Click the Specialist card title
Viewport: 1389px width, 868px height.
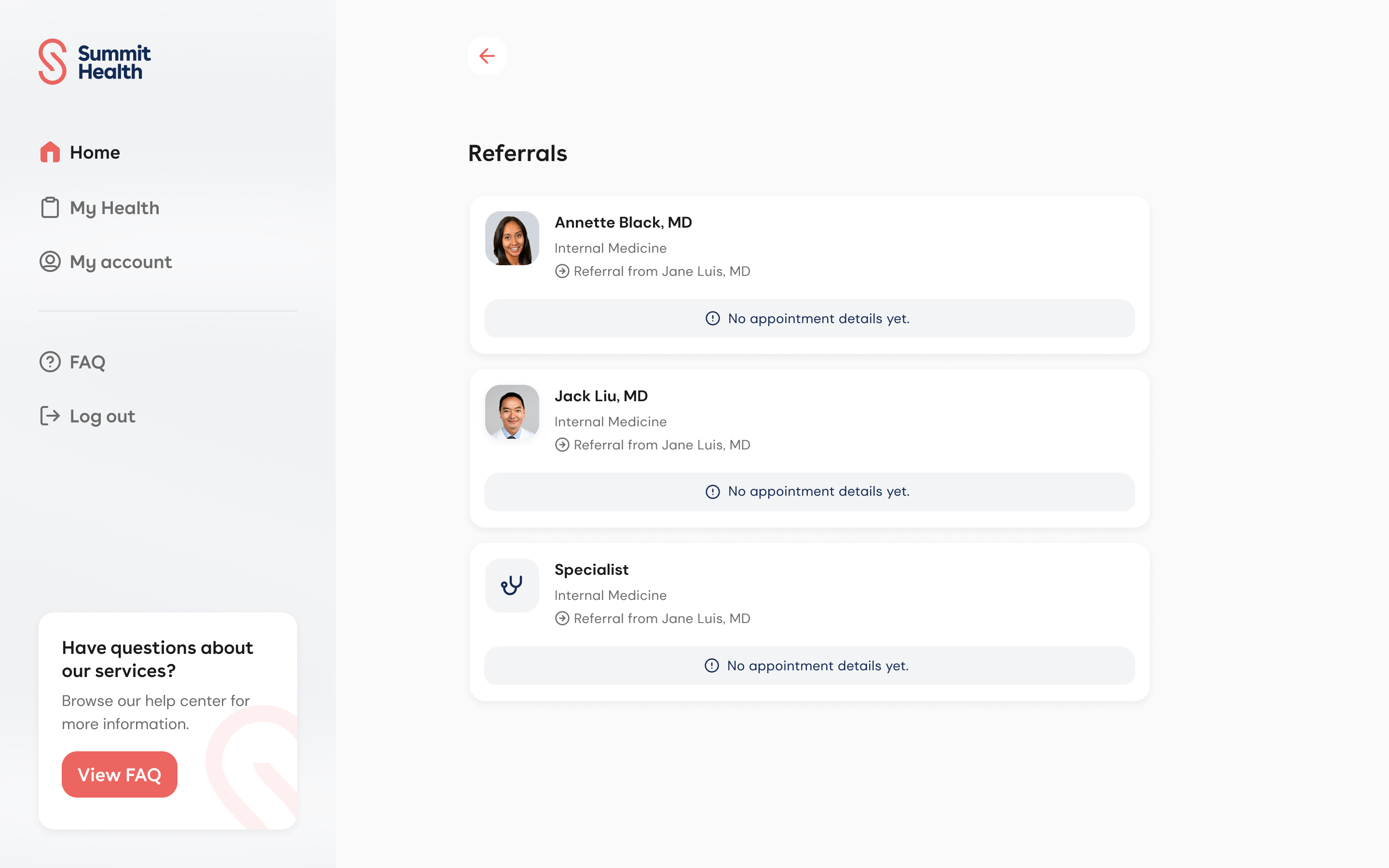(x=591, y=570)
